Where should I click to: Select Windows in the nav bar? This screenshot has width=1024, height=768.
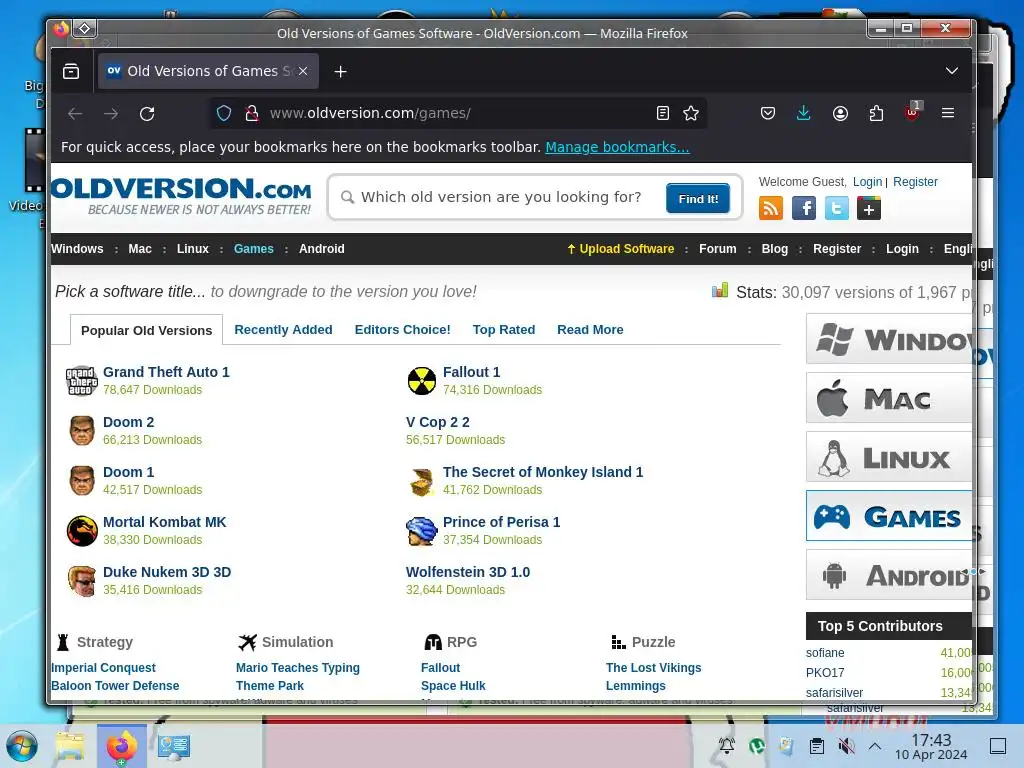pos(77,249)
